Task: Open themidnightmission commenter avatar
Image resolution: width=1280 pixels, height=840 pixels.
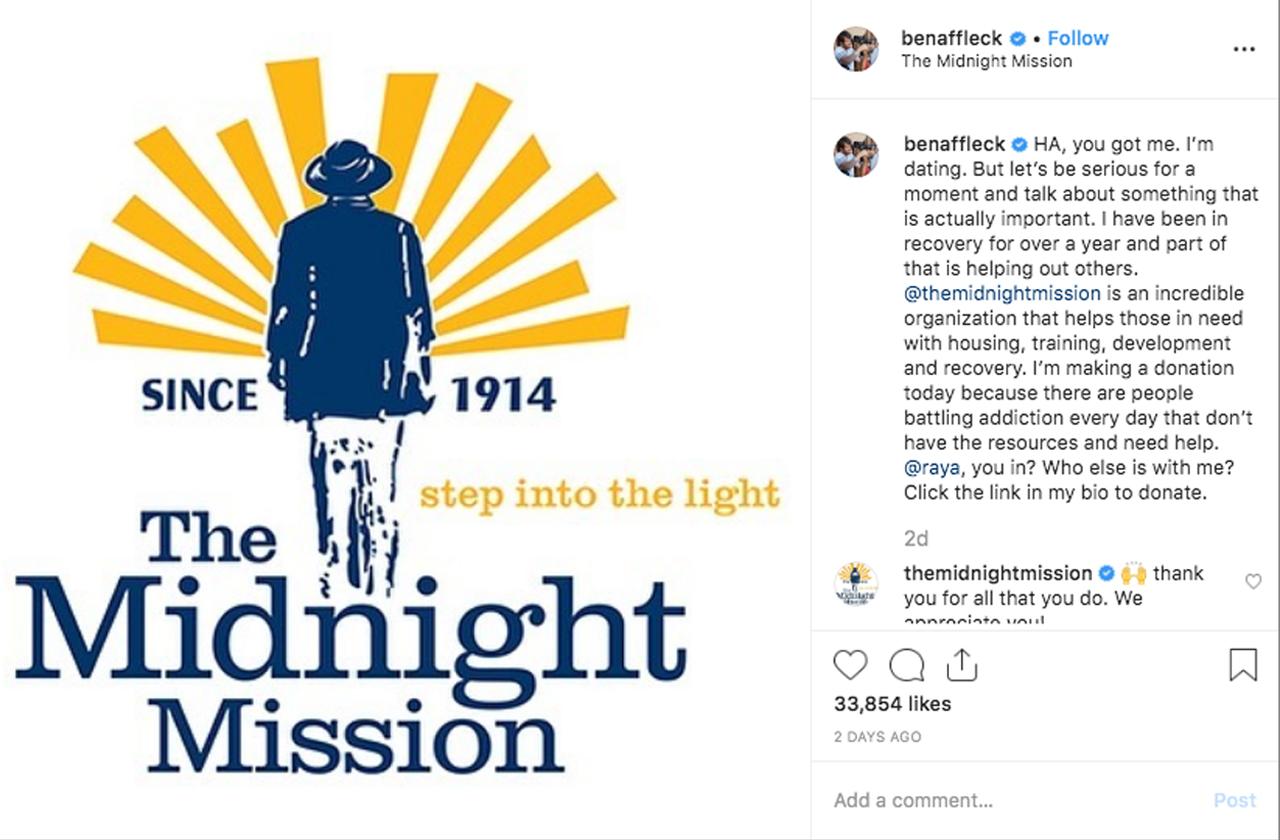Action: tap(856, 584)
